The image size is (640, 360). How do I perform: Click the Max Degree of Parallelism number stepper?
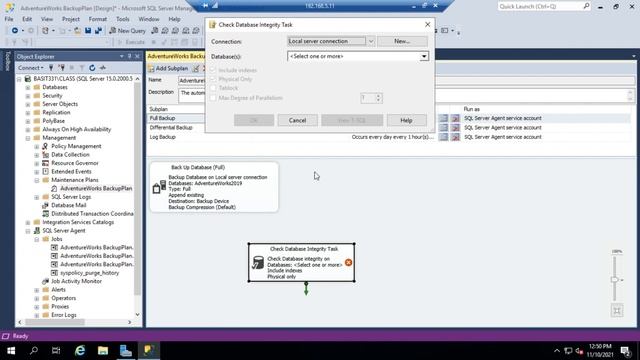pos(378,98)
